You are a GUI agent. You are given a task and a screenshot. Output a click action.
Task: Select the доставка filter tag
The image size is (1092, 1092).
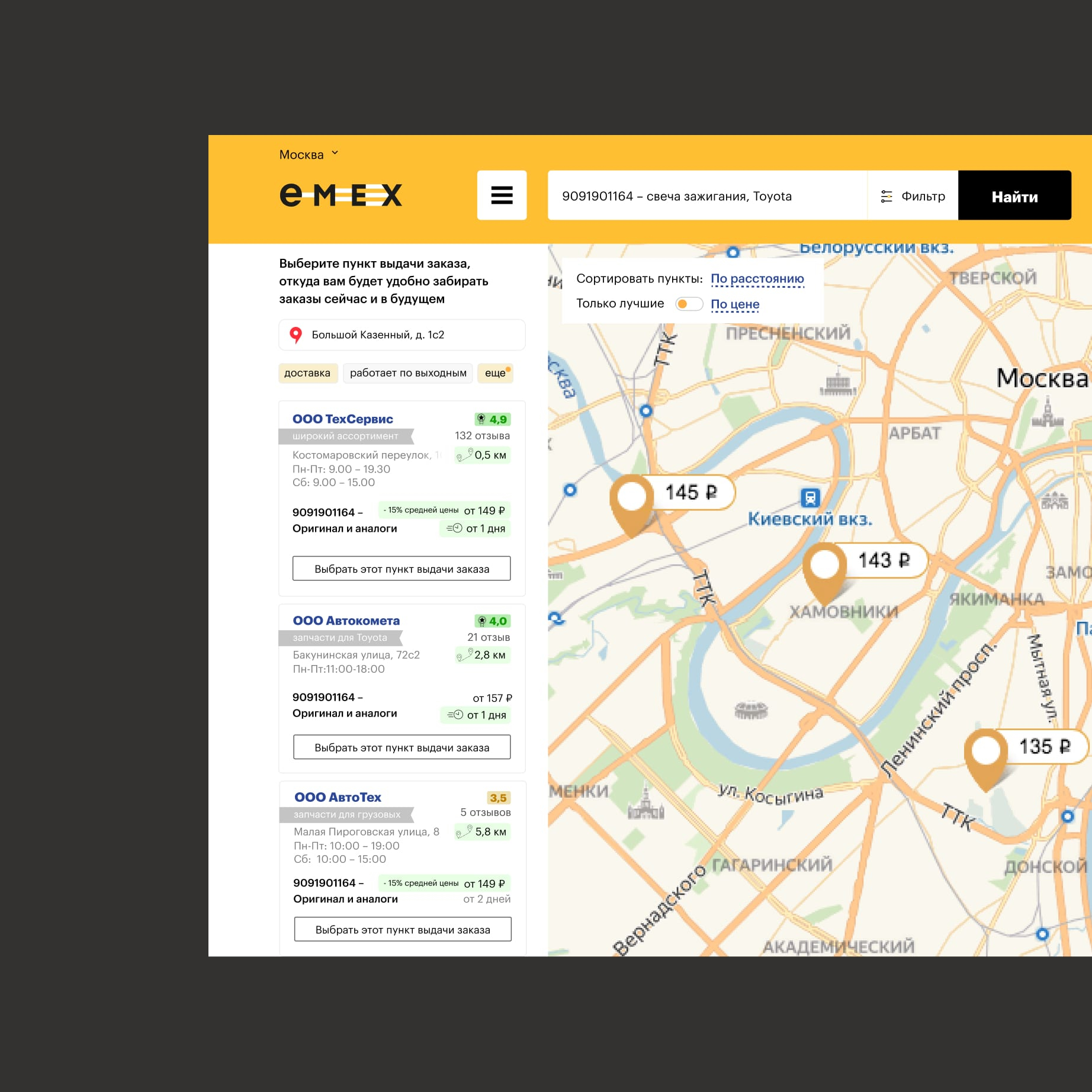[x=307, y=373]
